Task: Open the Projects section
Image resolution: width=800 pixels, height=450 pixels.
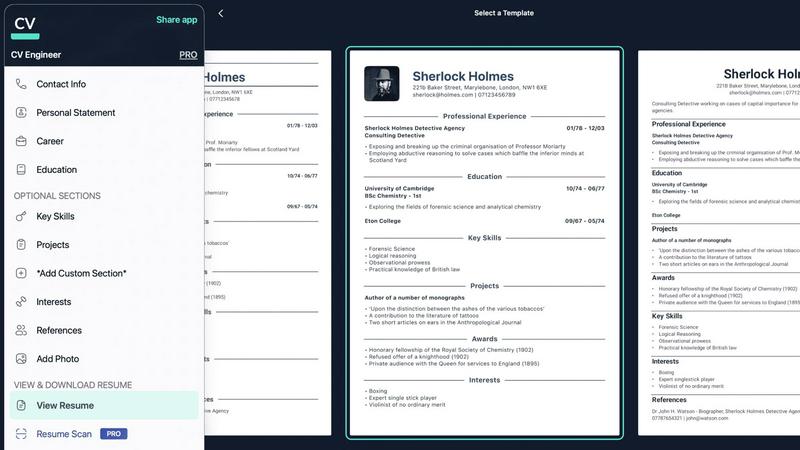Action: 104,245
